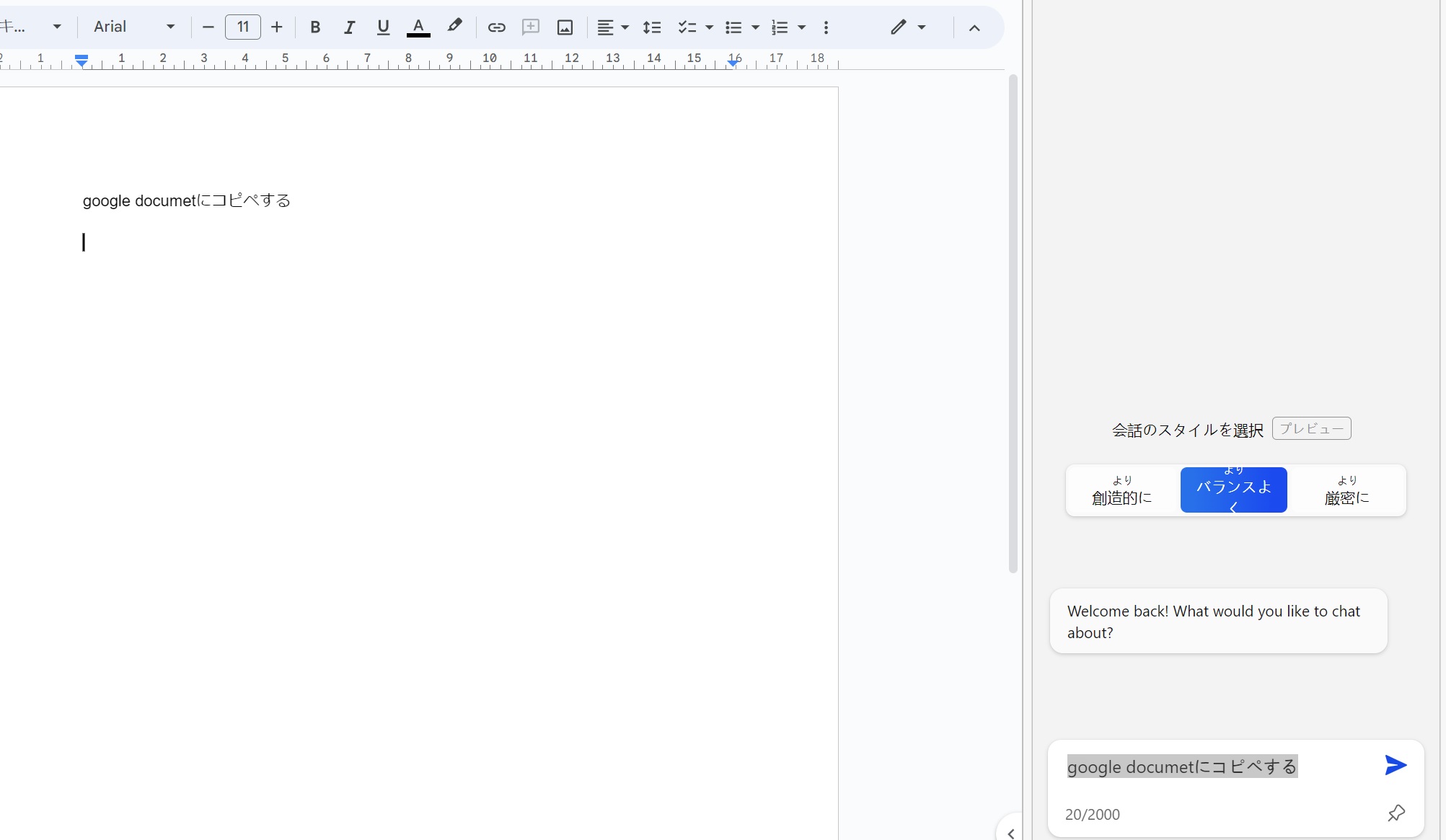The image size is (1446, 840).
Task: Toggle italic formatting
Action: point(349,27)
